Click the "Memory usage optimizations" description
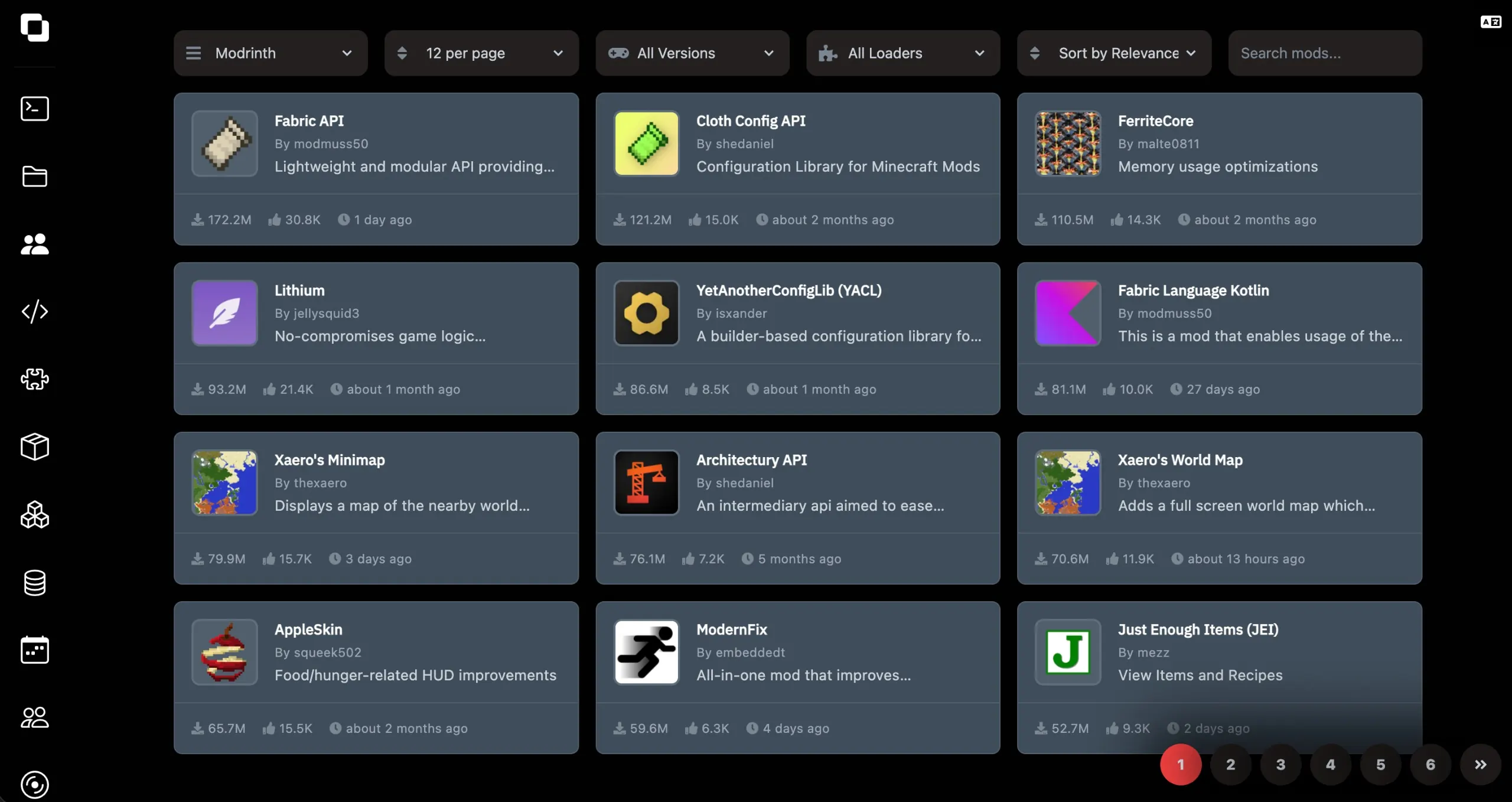This screenshot has width=1512, height=802. (x=1217, y=167)
